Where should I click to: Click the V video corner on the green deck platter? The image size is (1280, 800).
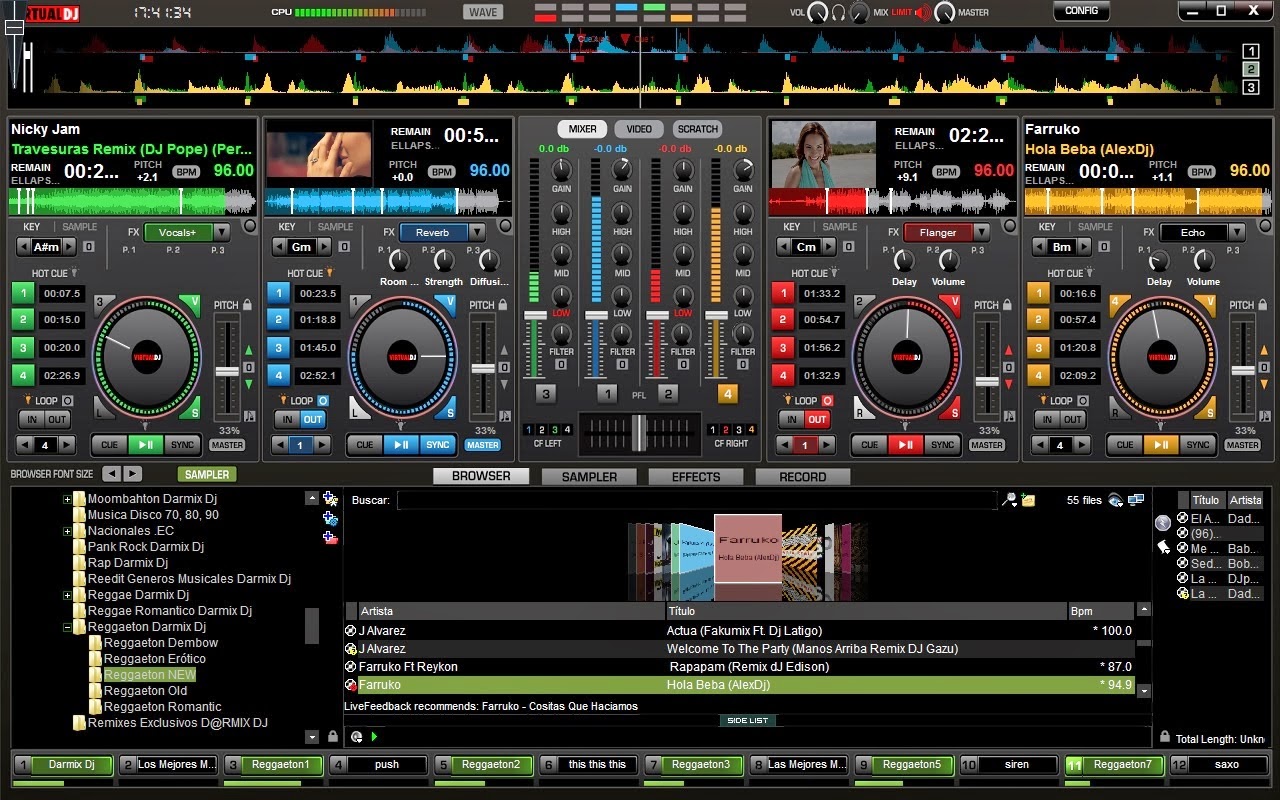click(x=191, y=303)
